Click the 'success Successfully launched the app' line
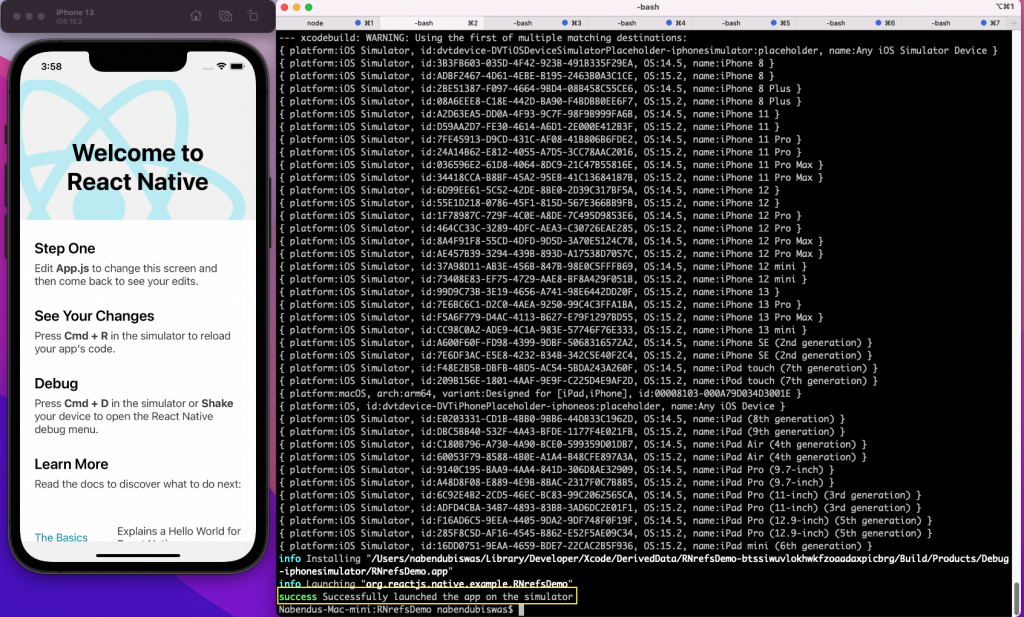 click(x=426, y=596)
